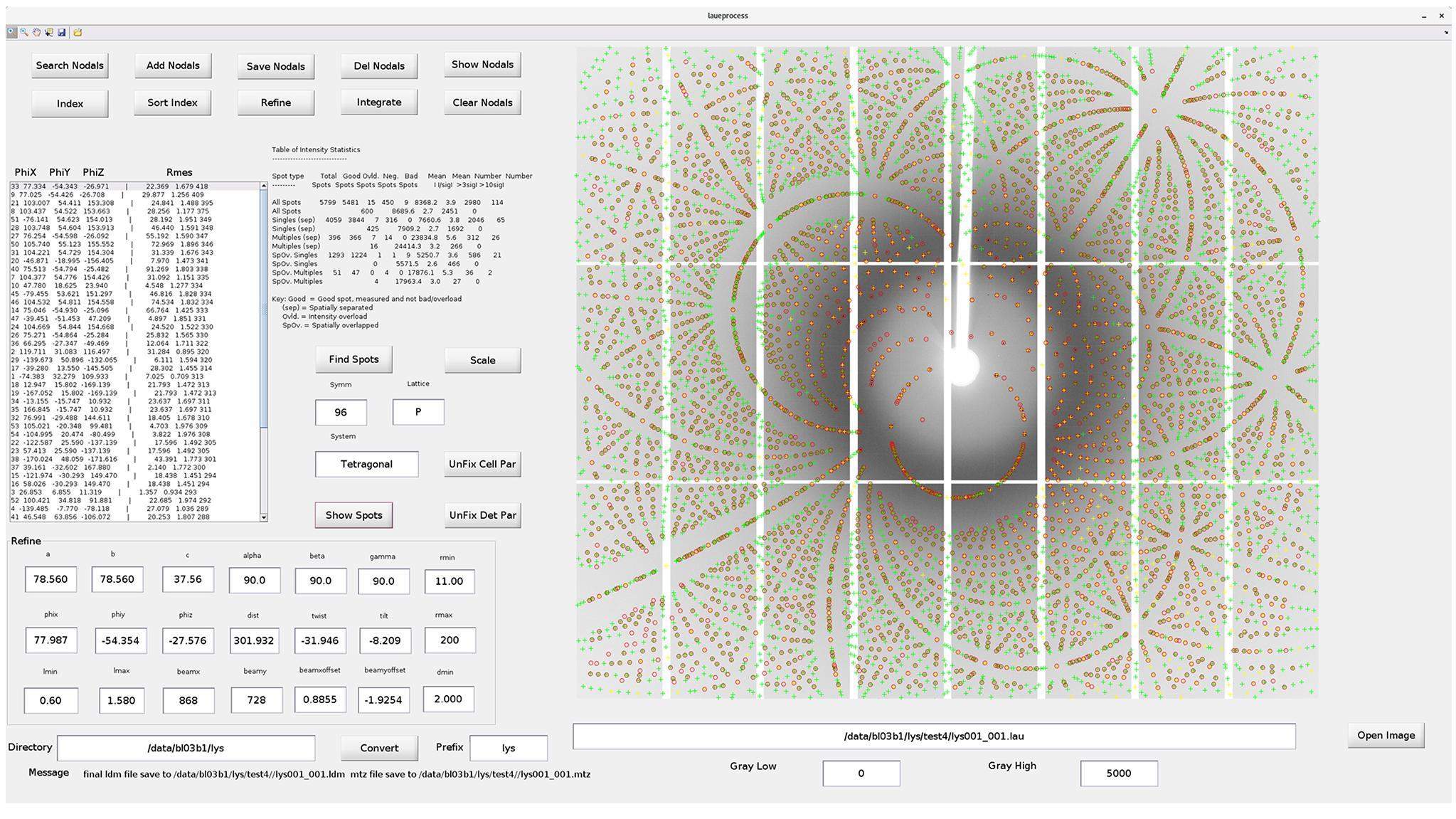The width and height of the screenshot is (1456, 819).
Task: Click the lmax field showing 1.580
Action: click(121, 700)
